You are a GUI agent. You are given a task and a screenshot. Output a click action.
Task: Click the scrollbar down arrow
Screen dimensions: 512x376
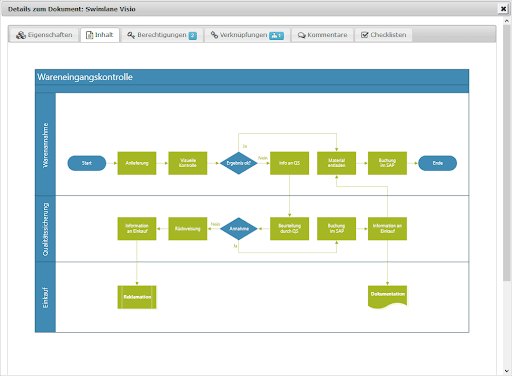(x=507, y=371)
